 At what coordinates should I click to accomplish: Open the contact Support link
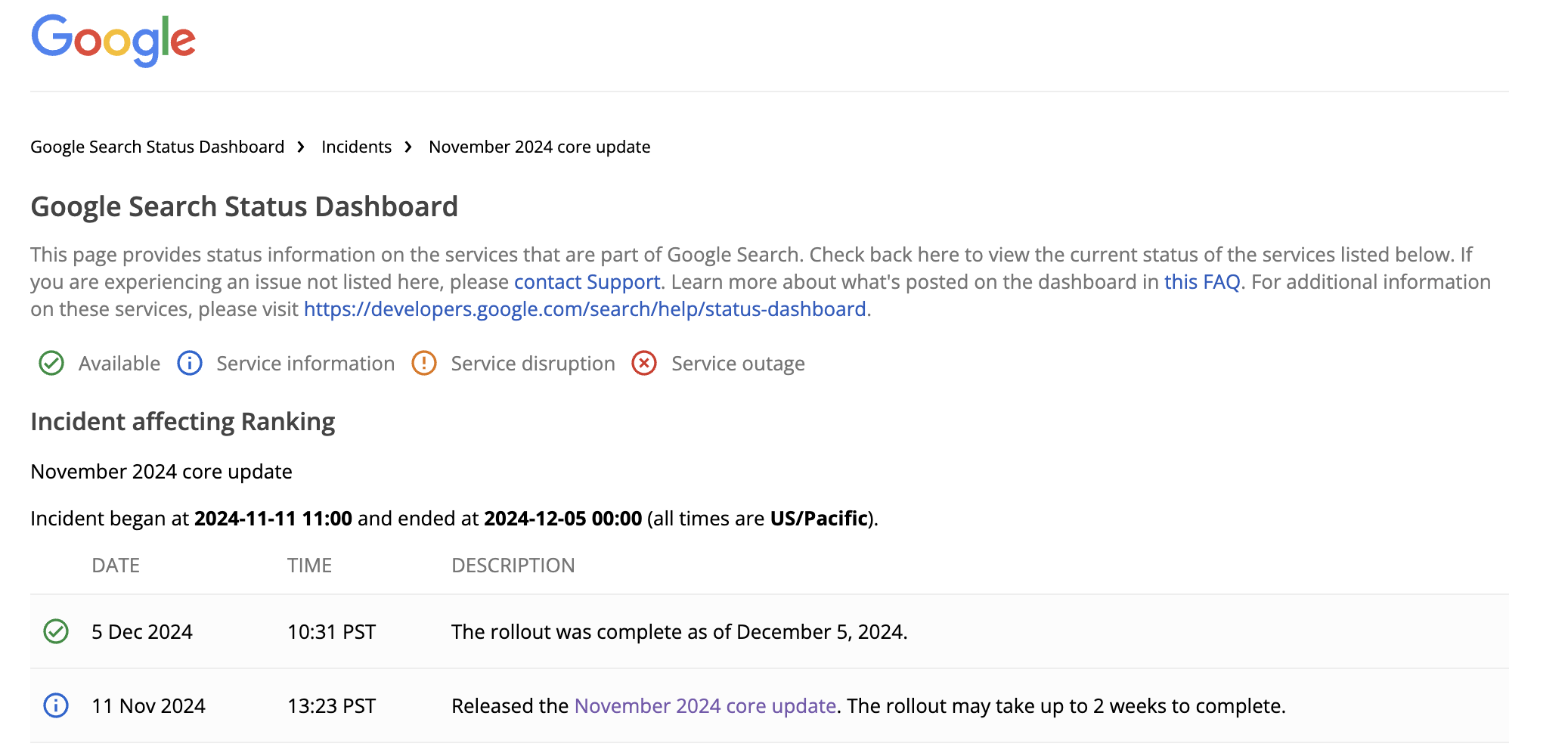pyautogui.click(x=587, y=282)
